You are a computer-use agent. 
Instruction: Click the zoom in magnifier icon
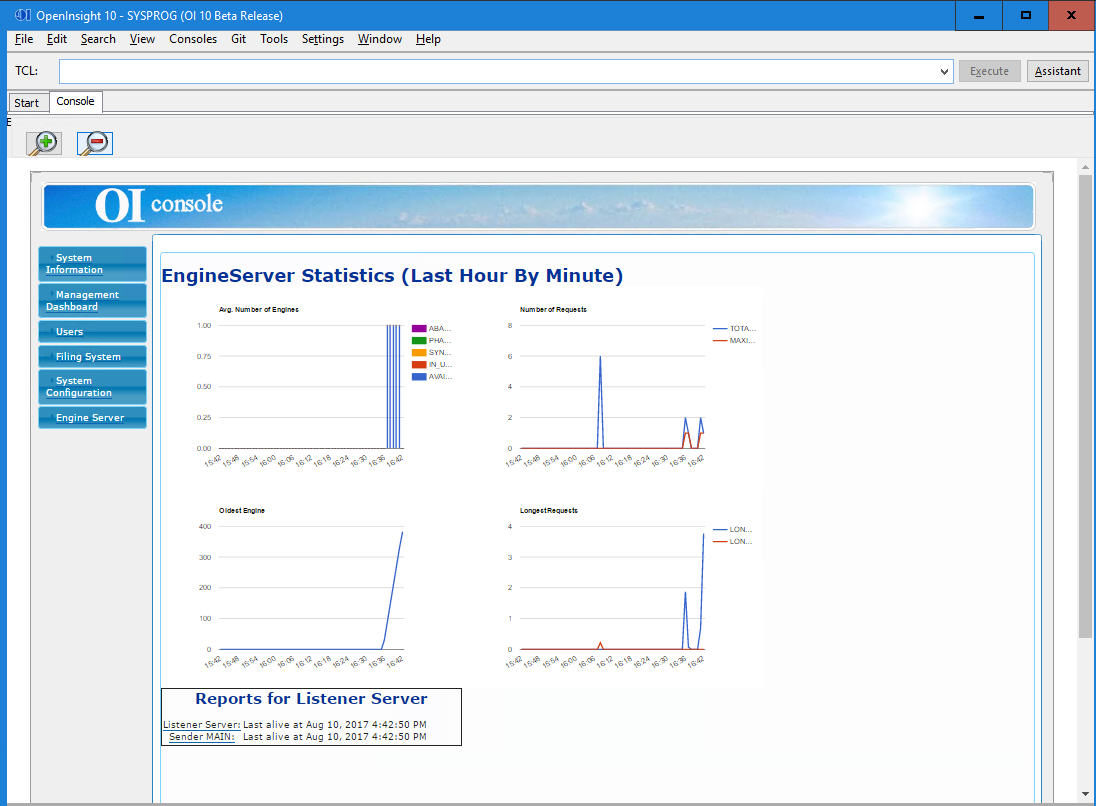pyautogui.click(x=44, y=143)
